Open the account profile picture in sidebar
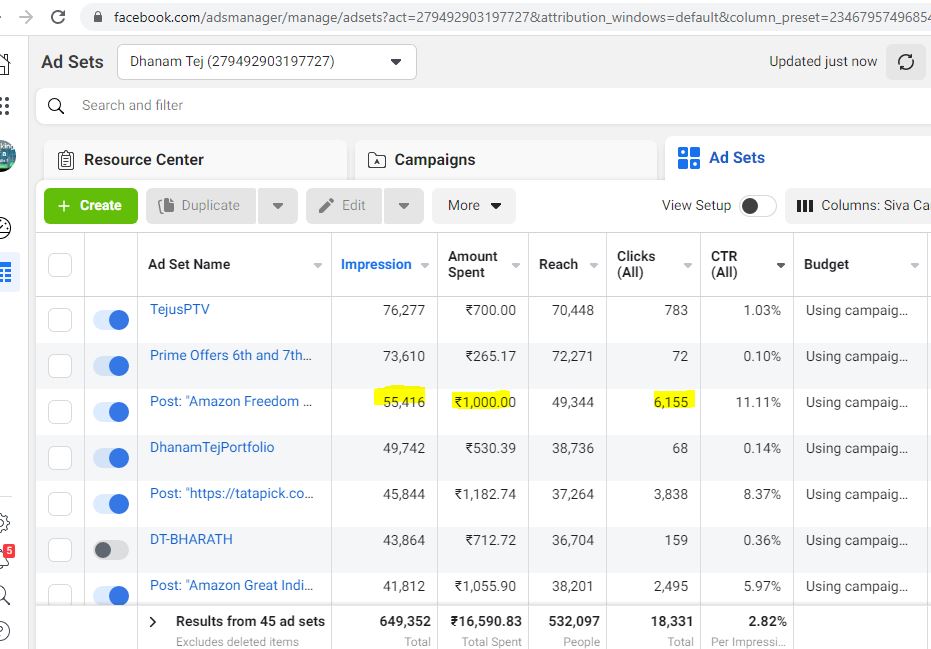 tap(7, 156)
